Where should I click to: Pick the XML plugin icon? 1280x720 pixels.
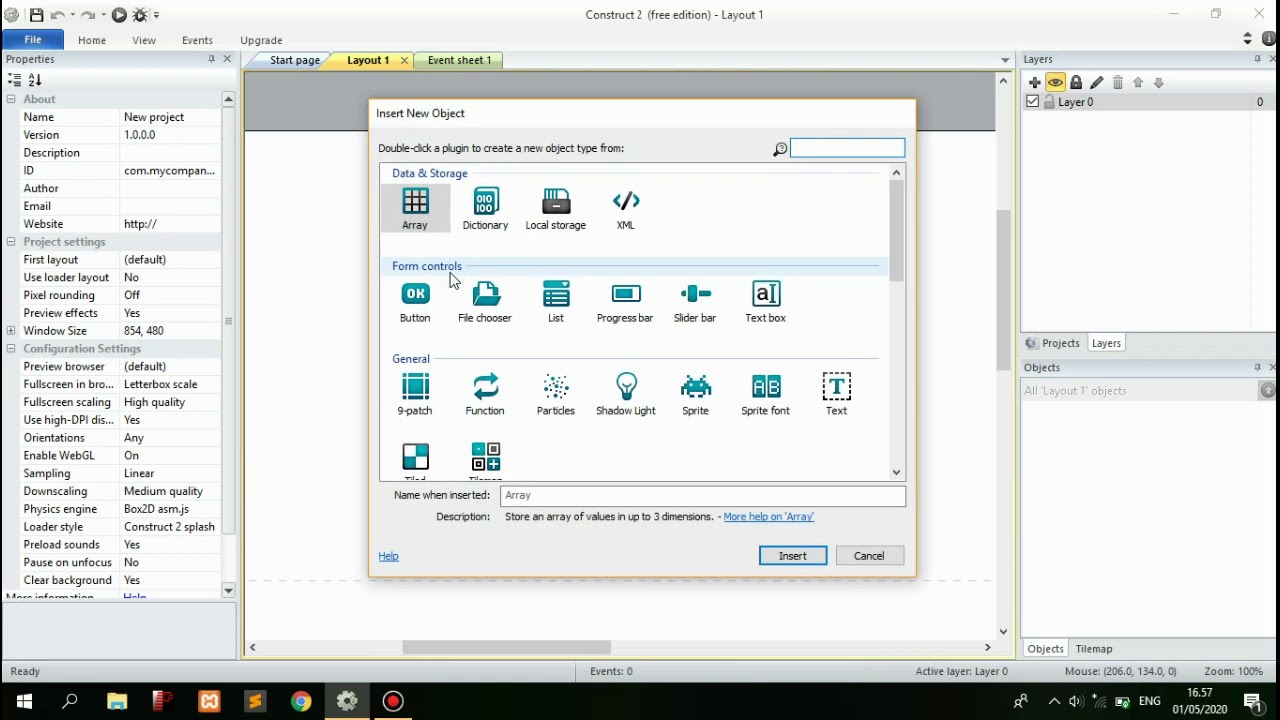coord(626,209)
